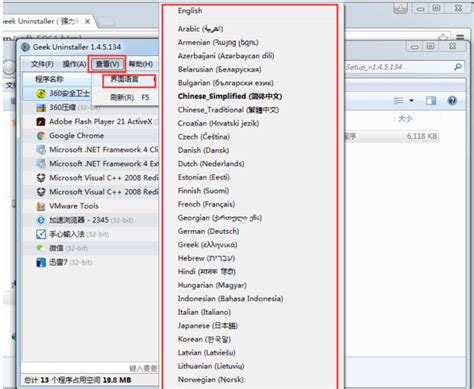Select Bulgarian language entry

226,83
